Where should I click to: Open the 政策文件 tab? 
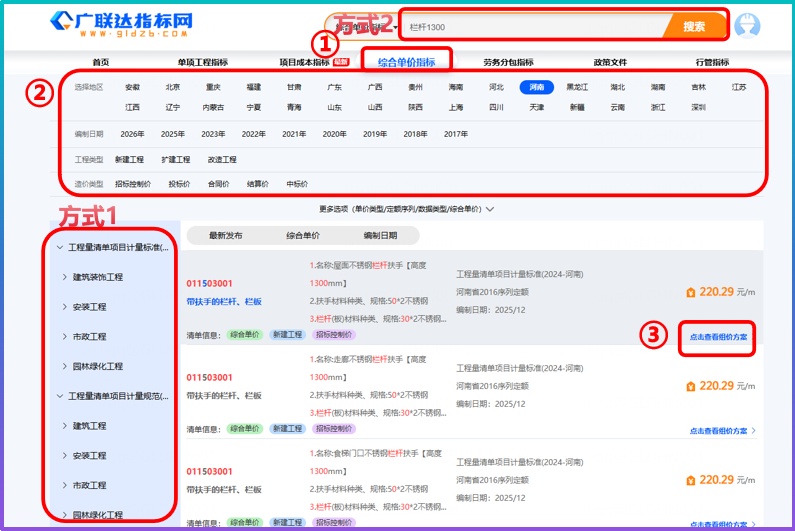point(610,62)
